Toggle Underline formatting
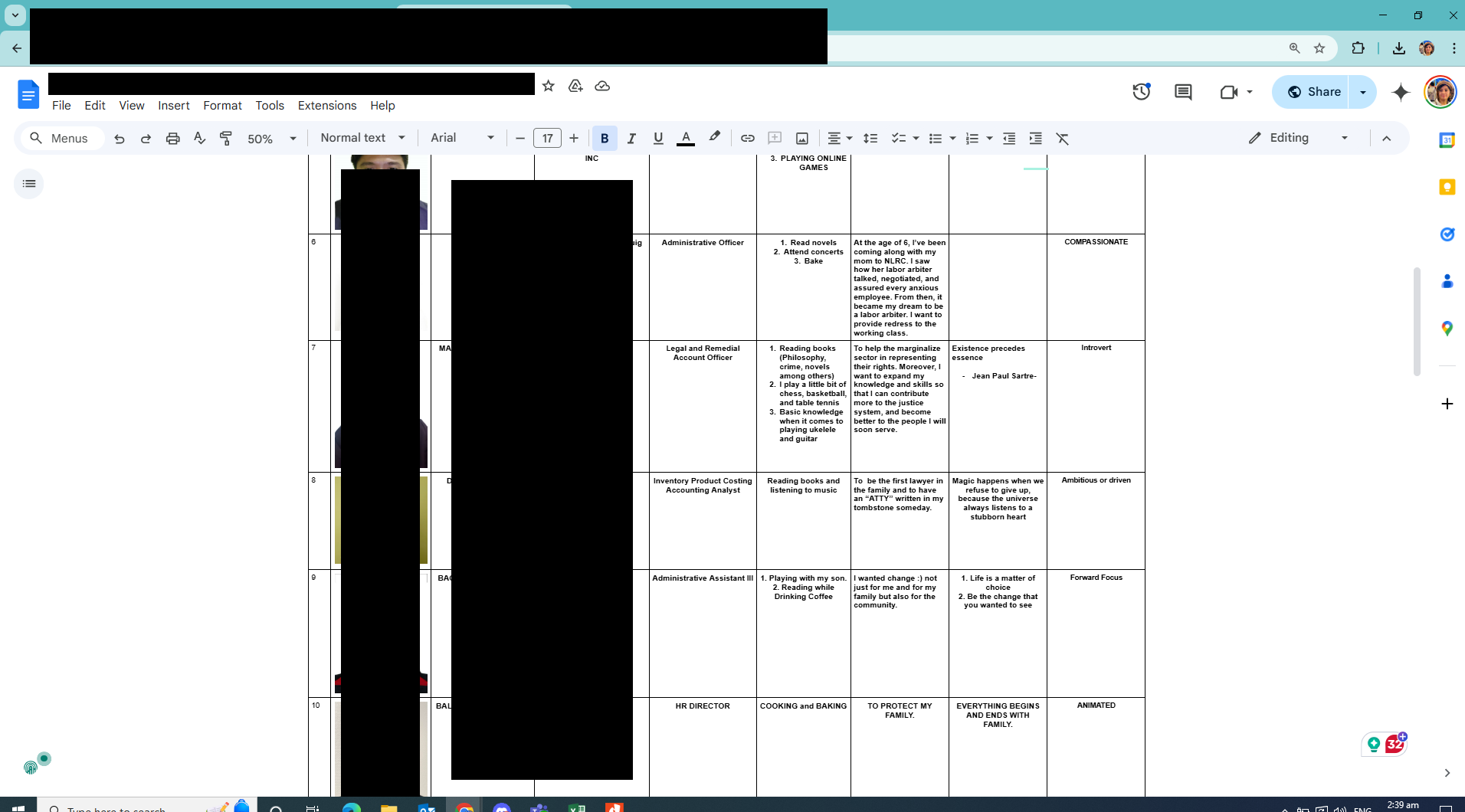Screen dimensions: 1465x812 658,139
